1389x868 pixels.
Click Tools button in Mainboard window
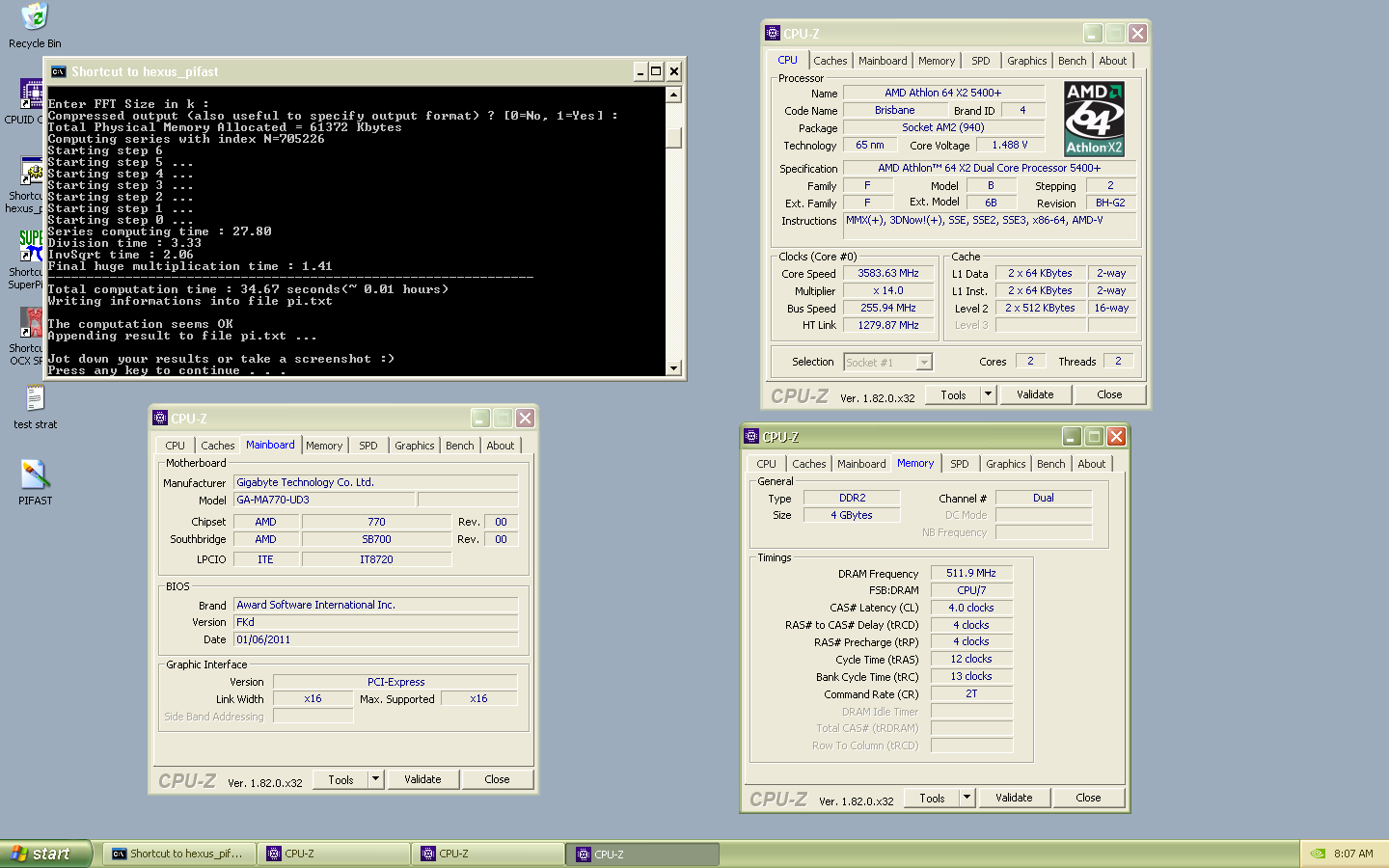pos(340,779)
